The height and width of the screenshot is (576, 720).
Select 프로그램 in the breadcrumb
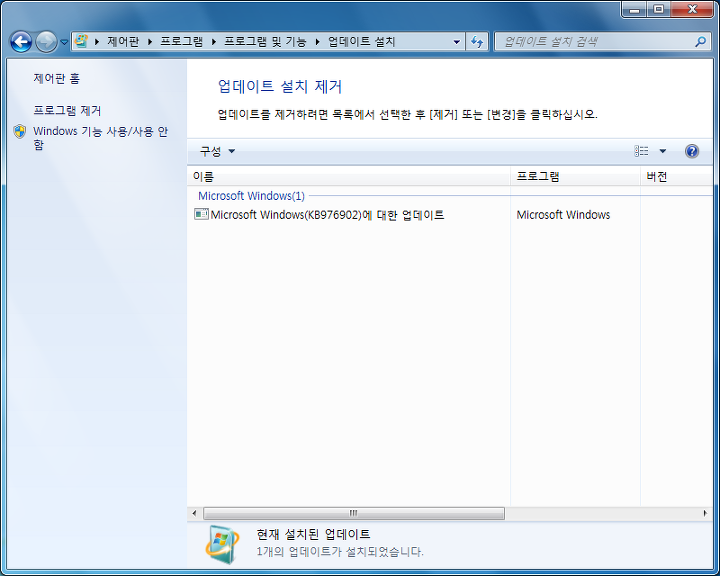pyautogui.click(x=181, y=41)
